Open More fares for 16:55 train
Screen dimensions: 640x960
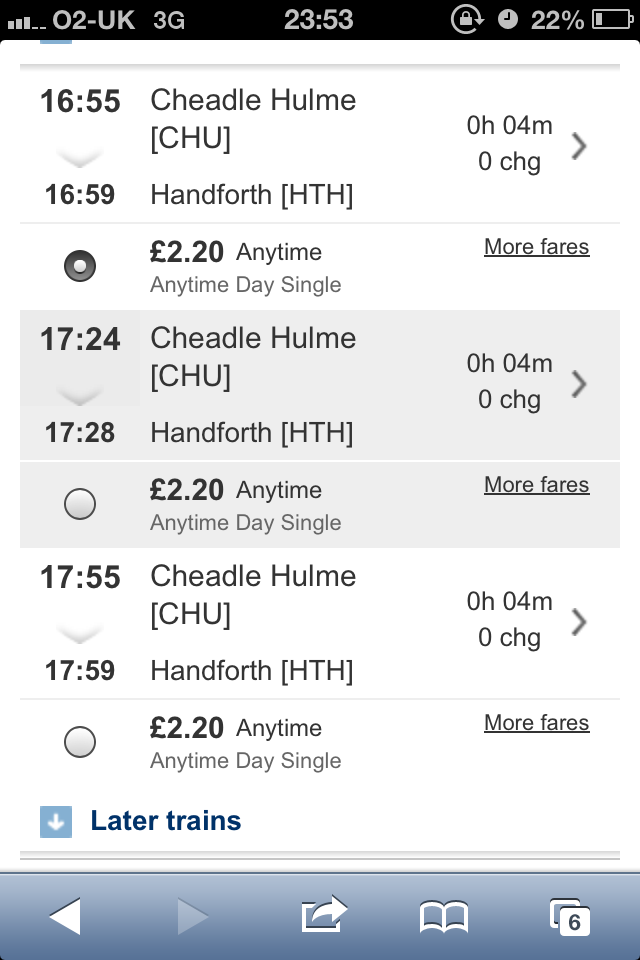tap(536, 247)
